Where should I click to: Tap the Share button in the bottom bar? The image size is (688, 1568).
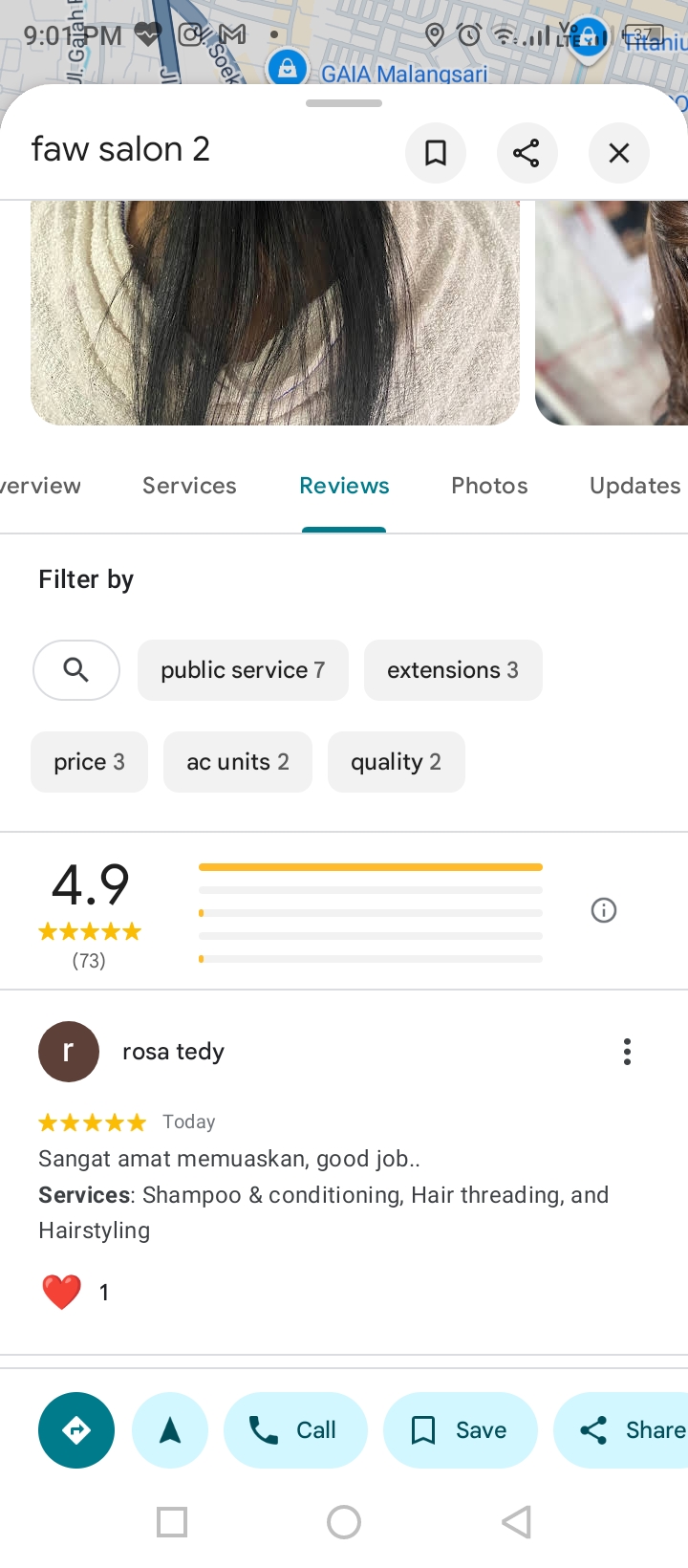[x=621, y=1430]
